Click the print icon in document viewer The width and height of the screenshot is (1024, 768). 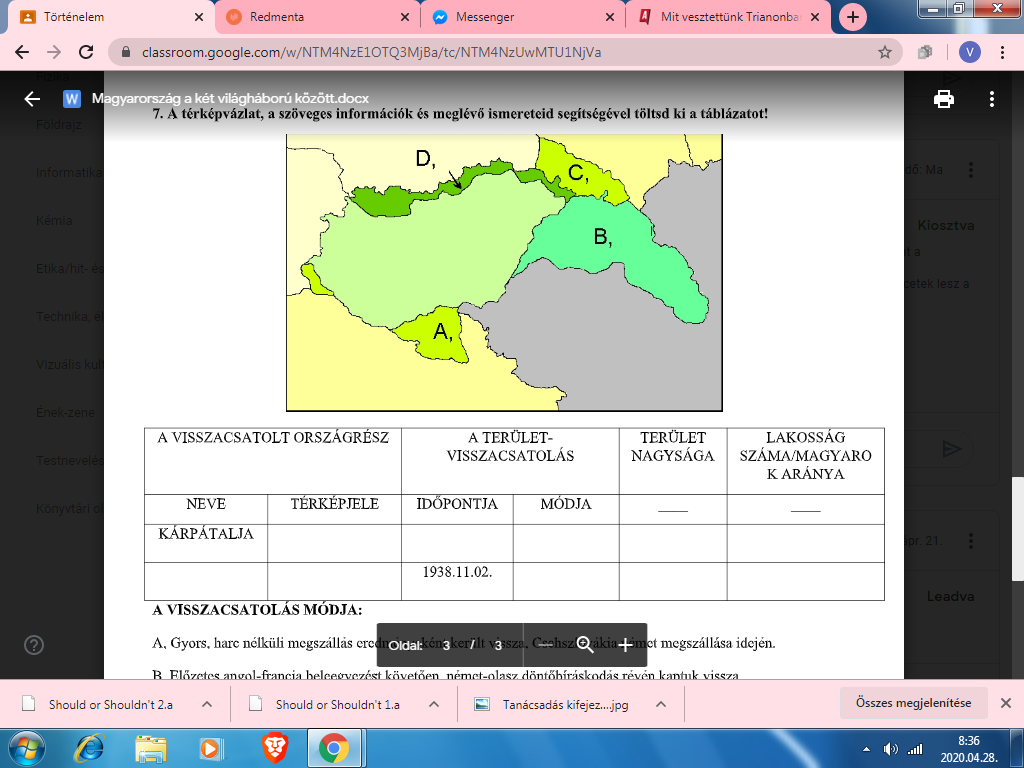[942, 99]
